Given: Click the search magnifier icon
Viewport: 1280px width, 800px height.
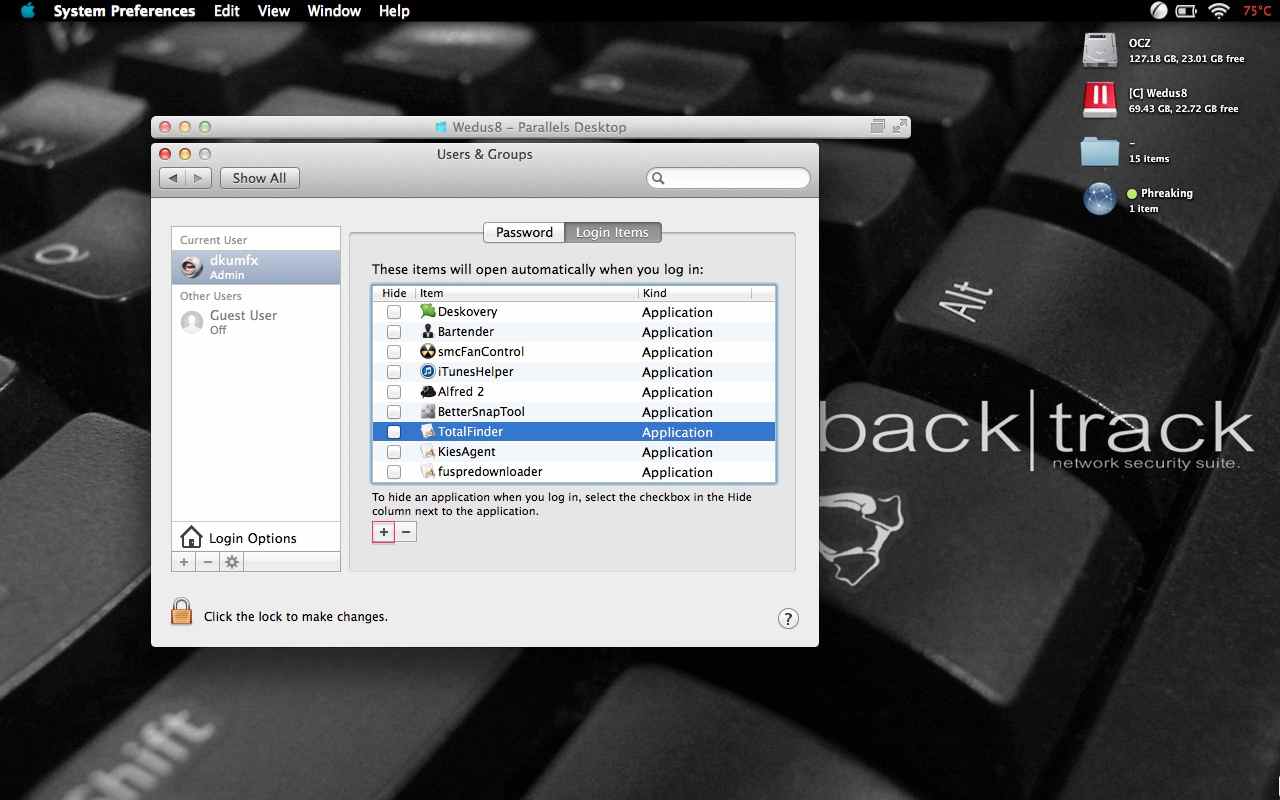Looking at the screenshot, I should click(658, 178).
